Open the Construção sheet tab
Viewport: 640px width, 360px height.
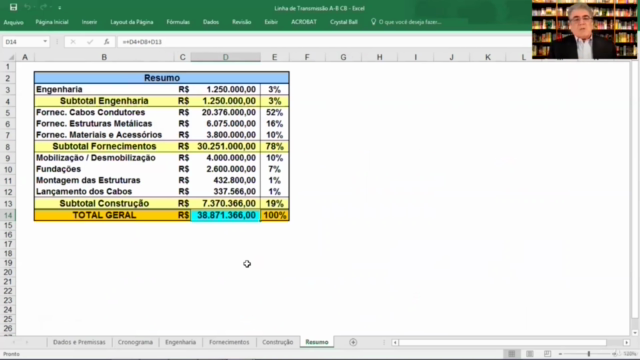[278, 342]
